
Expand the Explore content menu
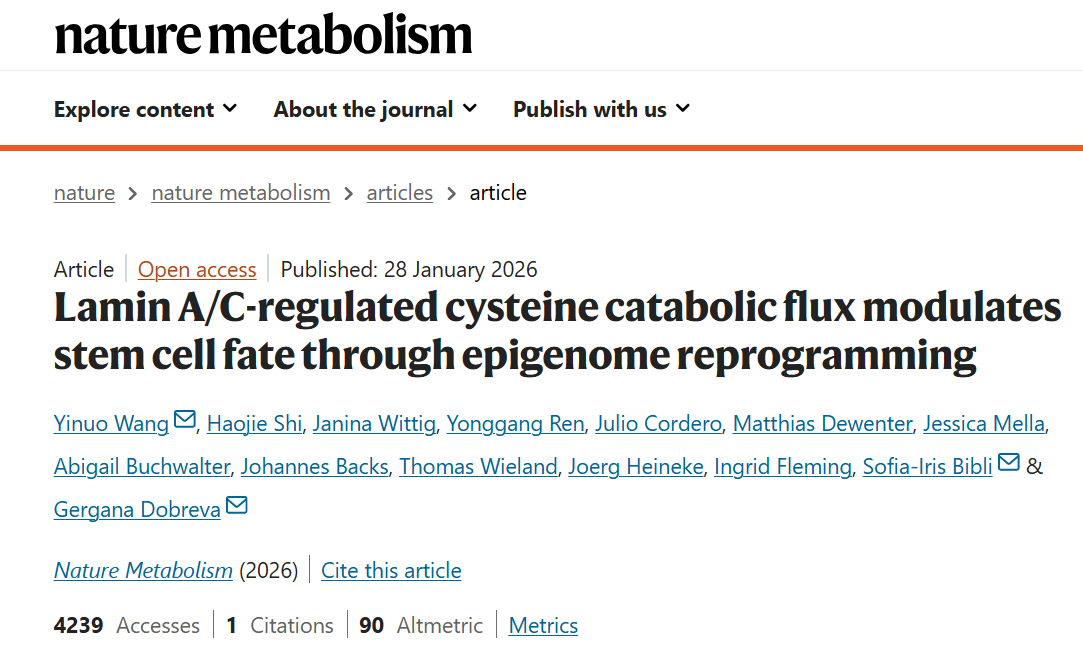click(145, 110)
